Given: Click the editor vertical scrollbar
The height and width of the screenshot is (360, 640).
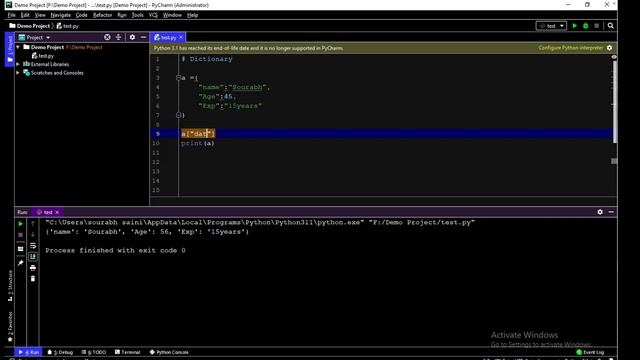Looking at the screenshot, I should click(x=614, y=102).
